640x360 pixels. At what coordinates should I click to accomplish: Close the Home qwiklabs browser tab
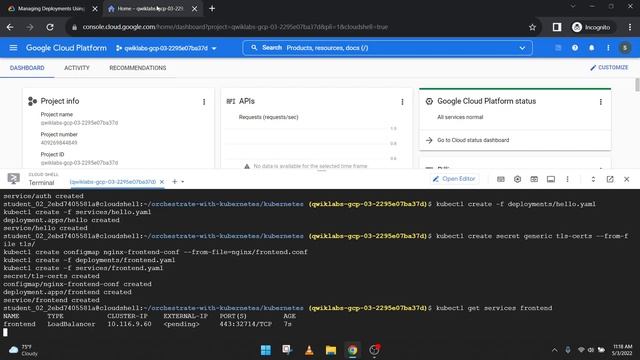[195, 9]
